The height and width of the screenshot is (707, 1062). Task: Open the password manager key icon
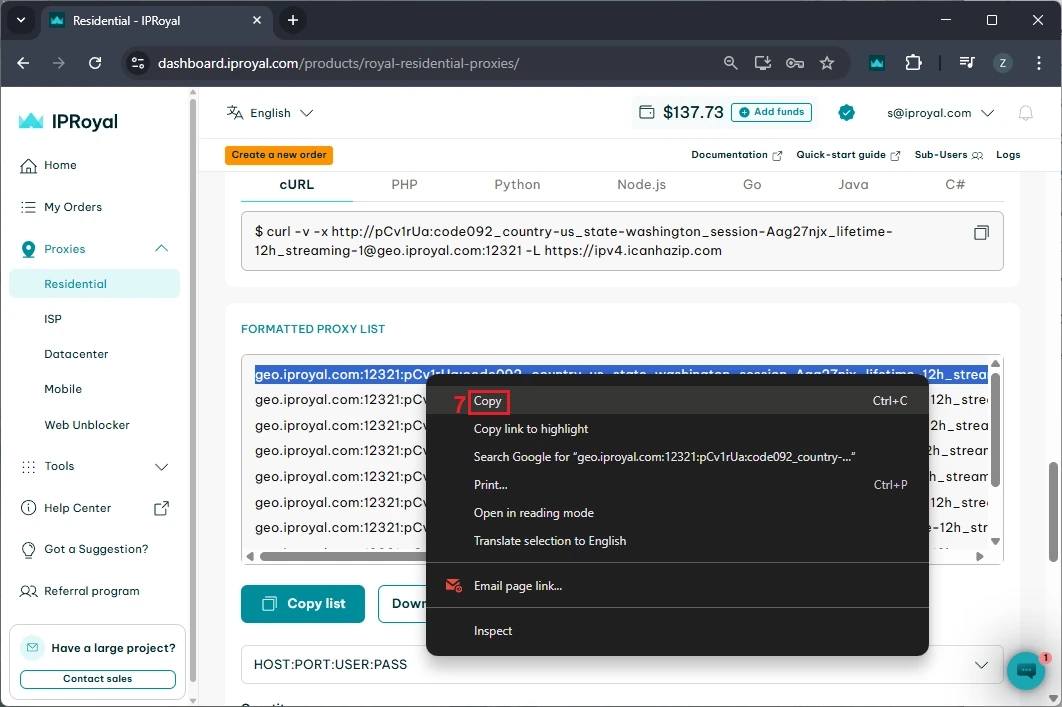[795, 63]
